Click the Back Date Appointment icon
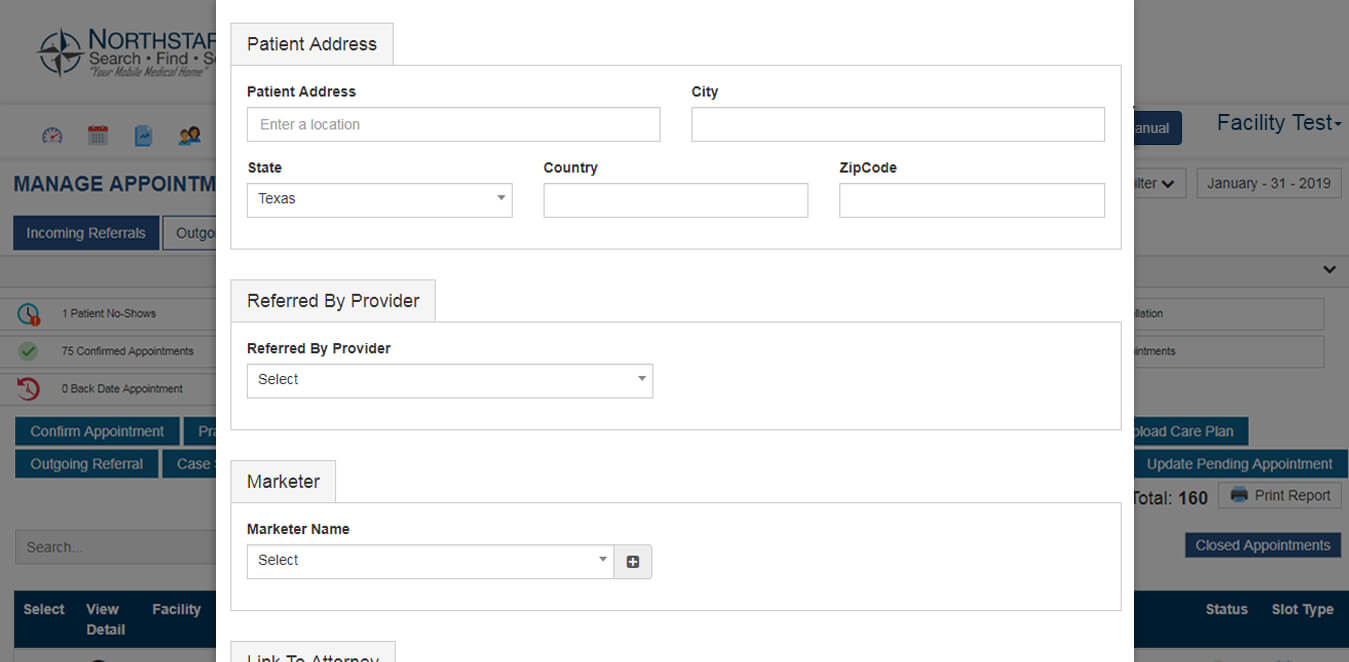 pos(28,388)
